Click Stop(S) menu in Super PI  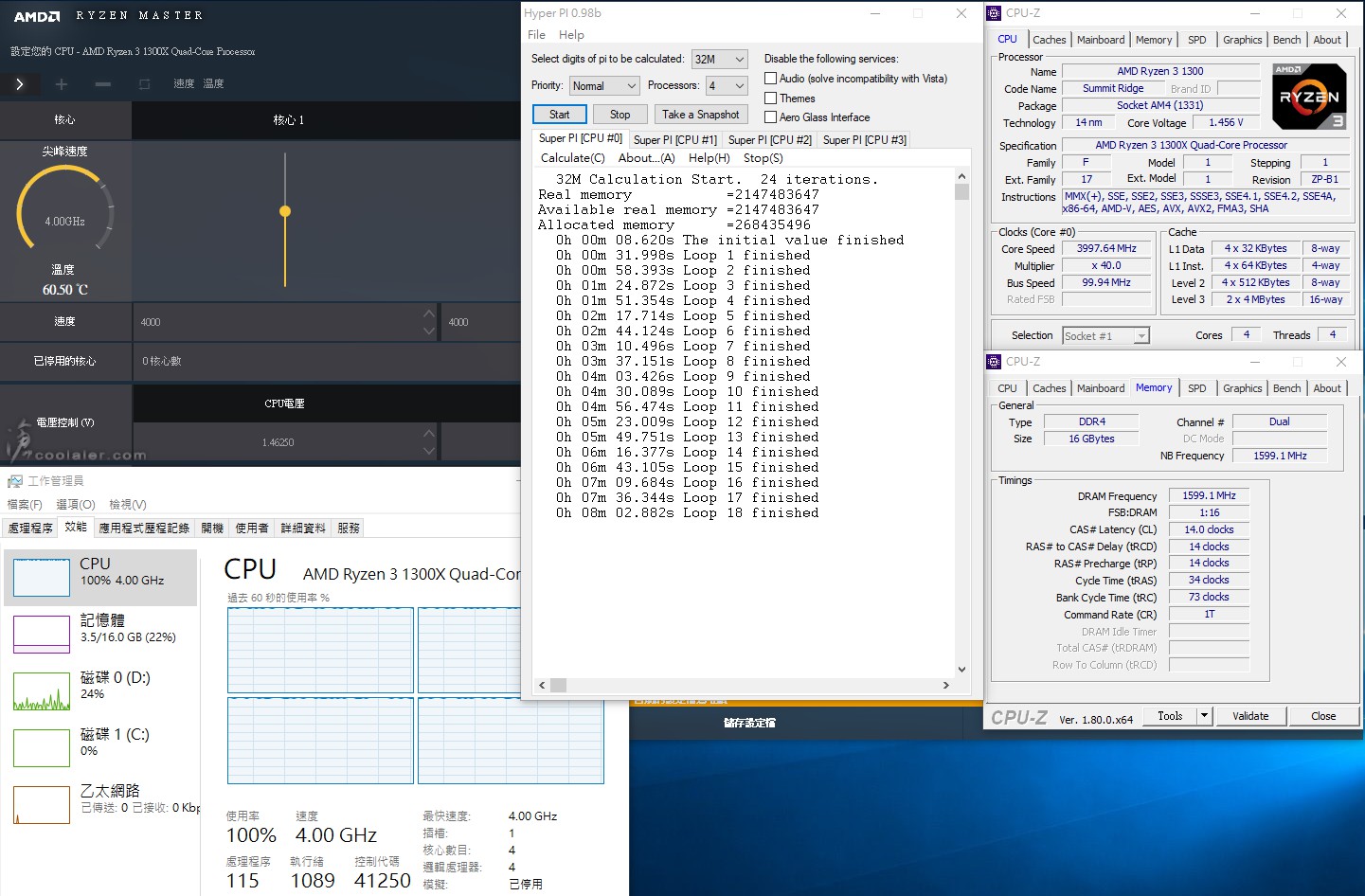click(763, 158)
